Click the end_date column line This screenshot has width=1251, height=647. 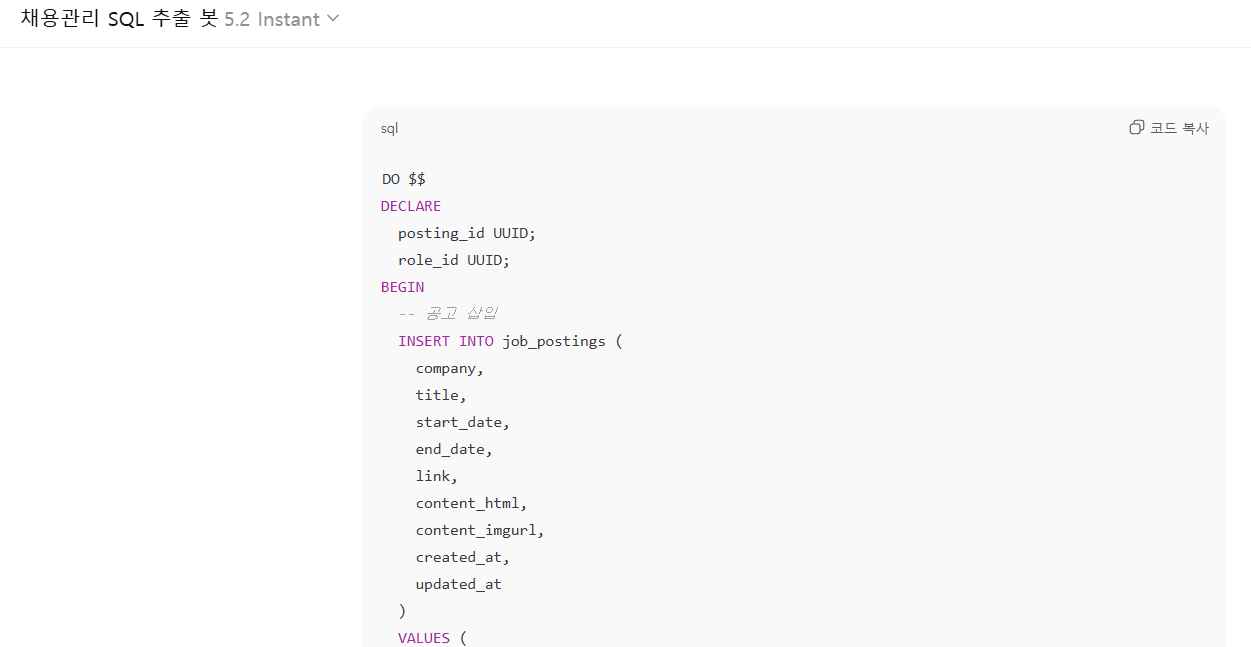tap(454, 449)
